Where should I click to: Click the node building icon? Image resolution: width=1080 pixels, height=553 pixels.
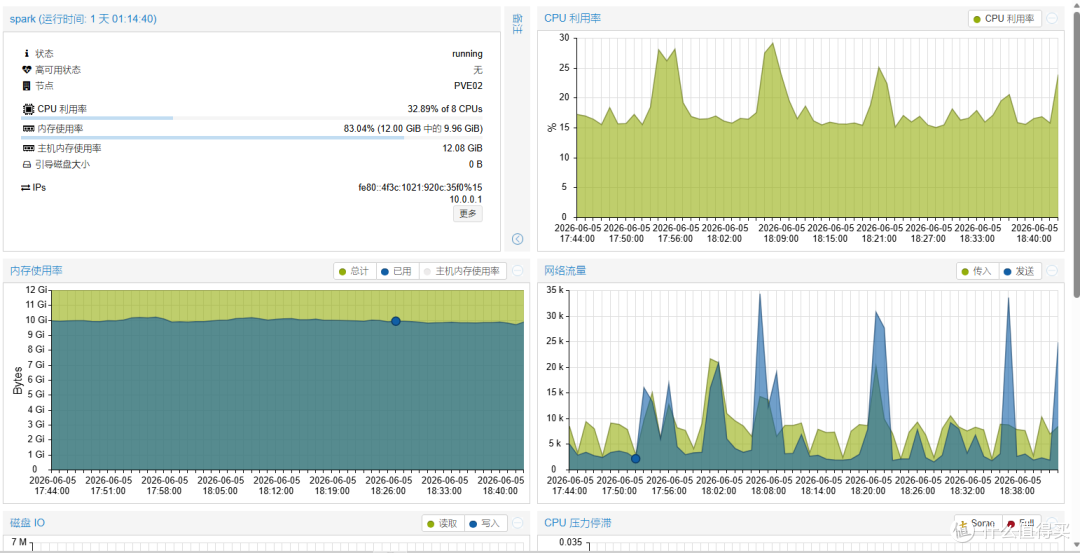(x=27, y=86)
